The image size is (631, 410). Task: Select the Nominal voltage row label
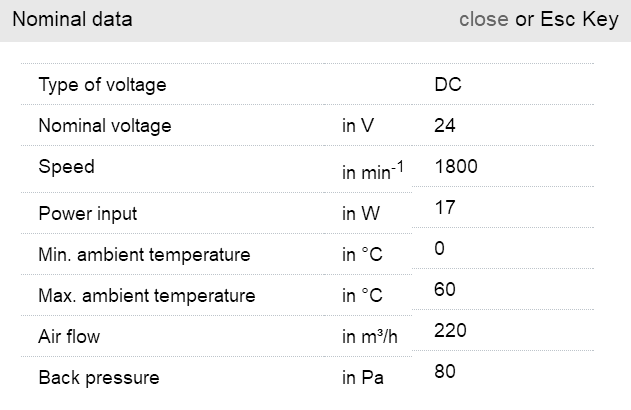click(105, 126)
